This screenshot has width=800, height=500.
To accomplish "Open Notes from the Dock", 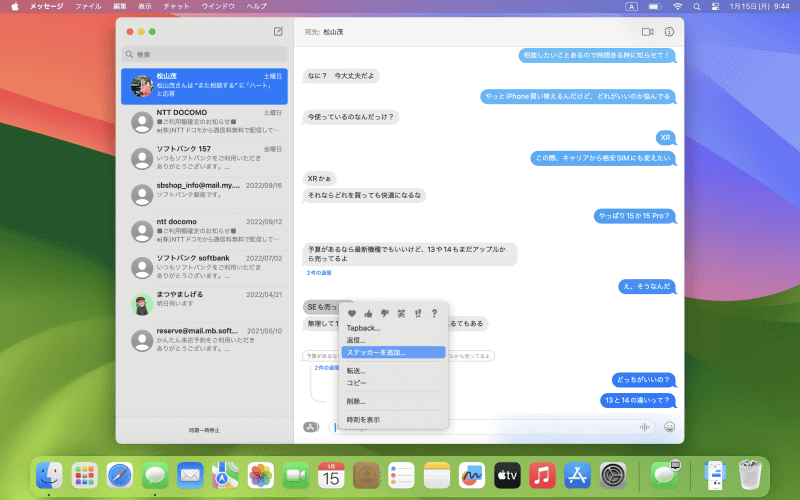I will [x=437, y=475].
